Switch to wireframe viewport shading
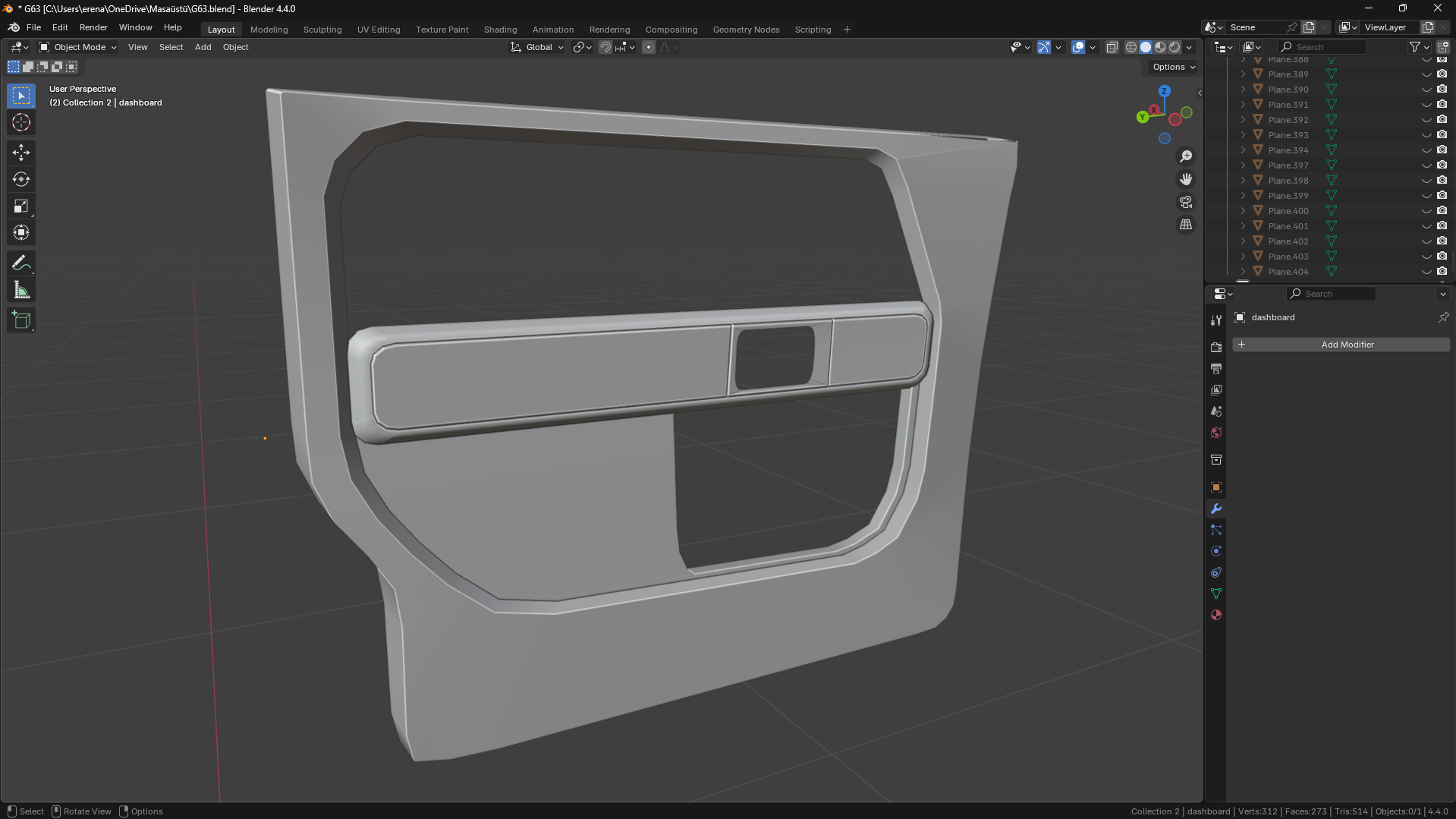The width and height of the screenshot is (1456, 819). (x=1131, y=47)
